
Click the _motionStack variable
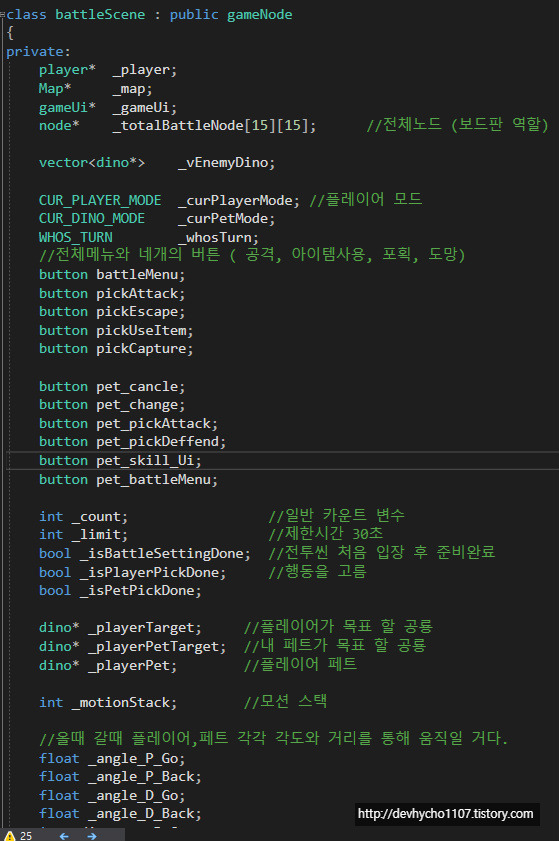click(124, 703)
